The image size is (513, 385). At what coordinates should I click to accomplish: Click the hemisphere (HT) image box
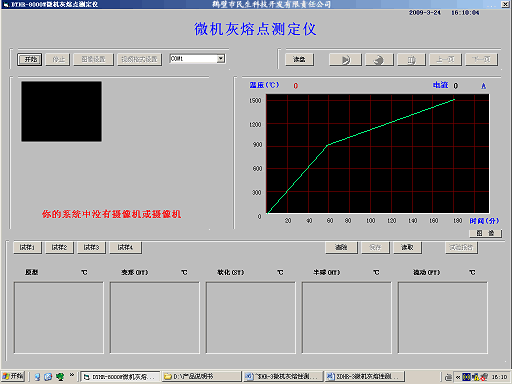pyautogui.click(x=347, y=318)
